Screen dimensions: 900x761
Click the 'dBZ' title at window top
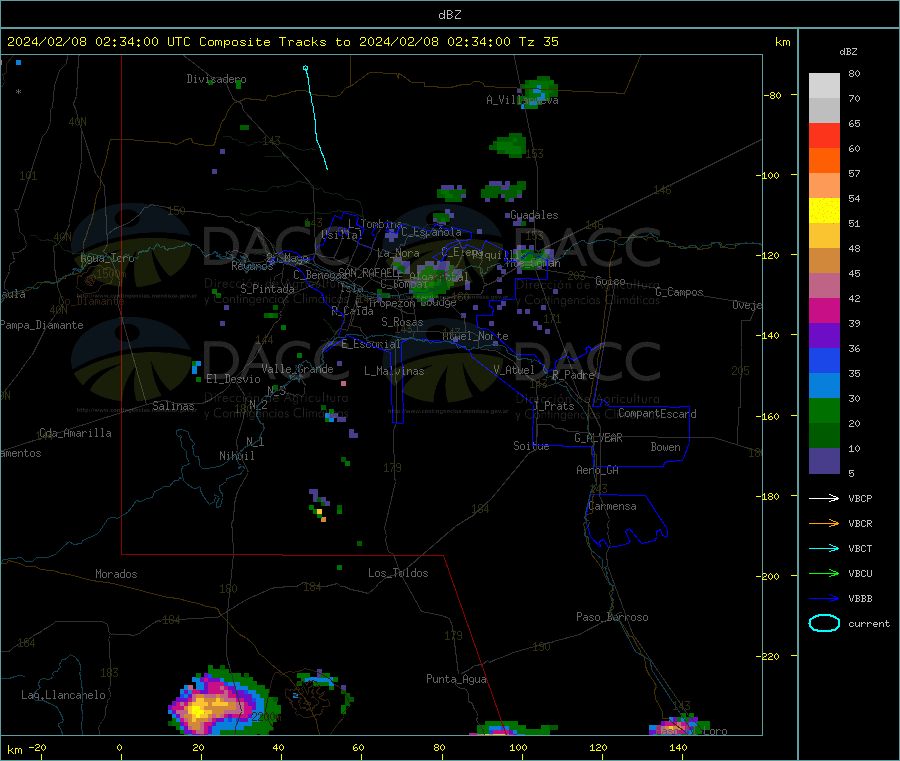(x=449, y=15)
